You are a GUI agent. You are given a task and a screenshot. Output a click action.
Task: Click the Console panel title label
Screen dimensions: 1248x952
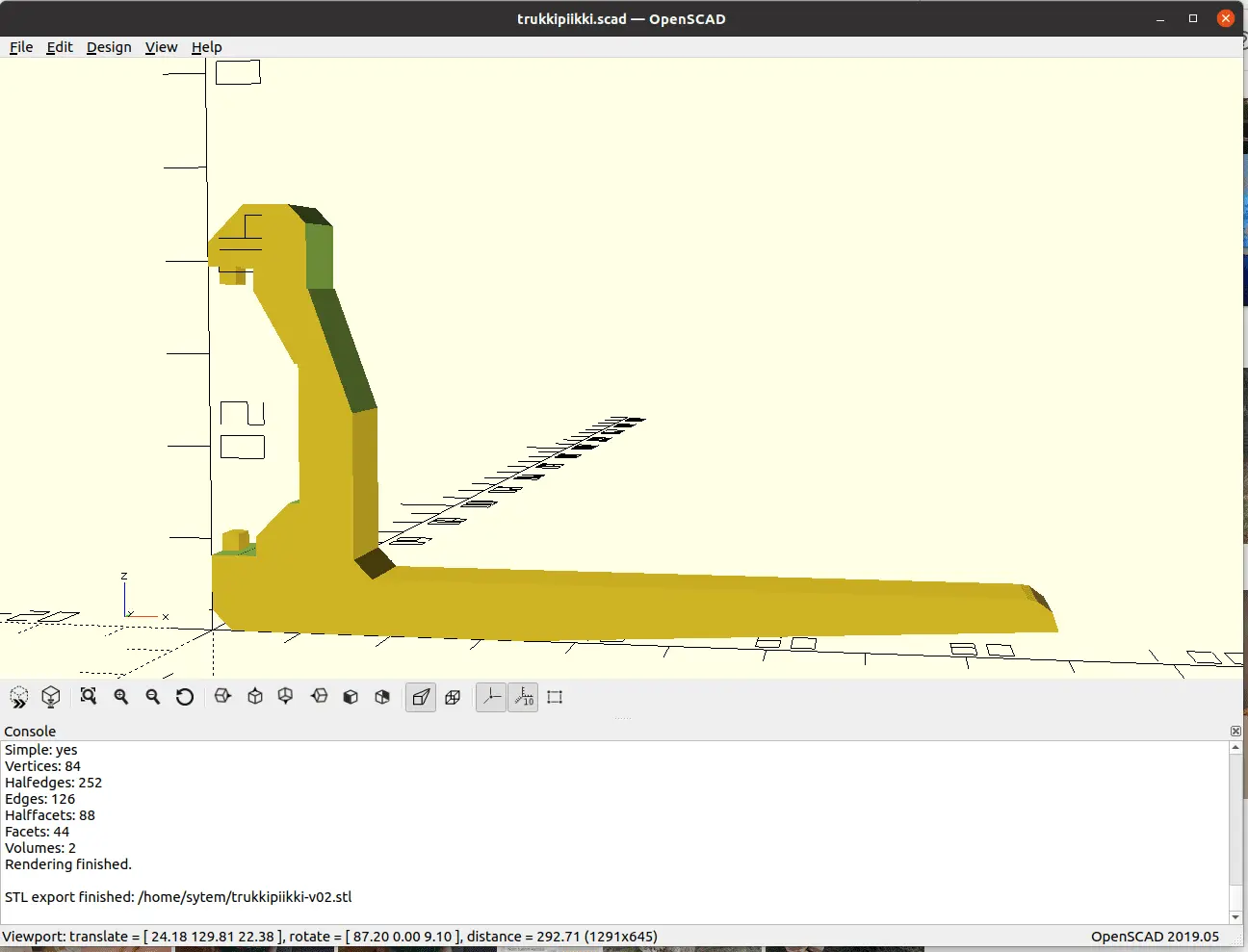click(30, 732)
